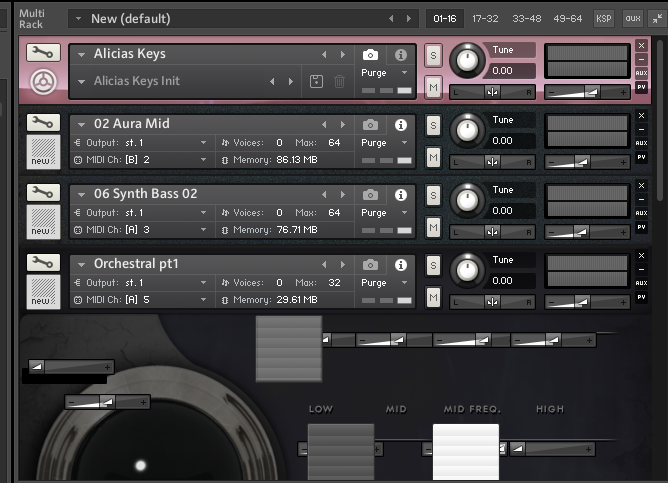Click the camera icon in Orchestral pt1
Viewport: 668px width, 483px height.
pos(370,264)
